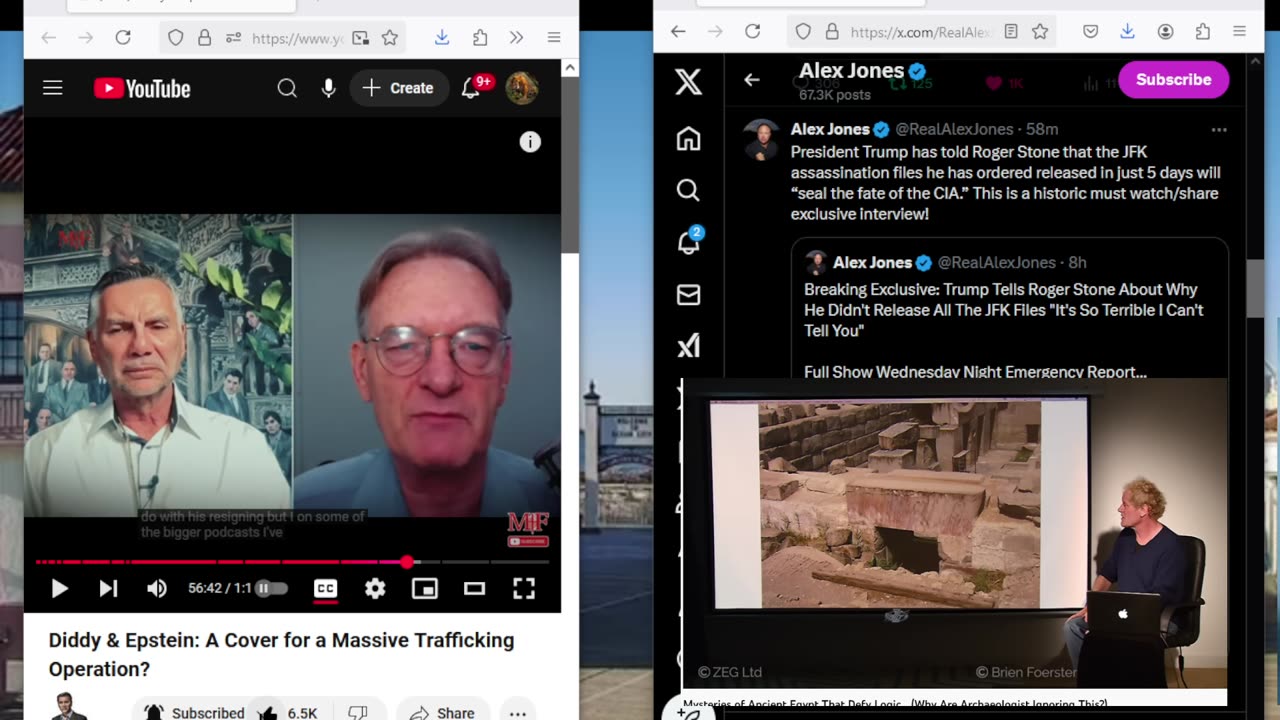
Task: Click the x.com address bar
Action: [920, 32]
